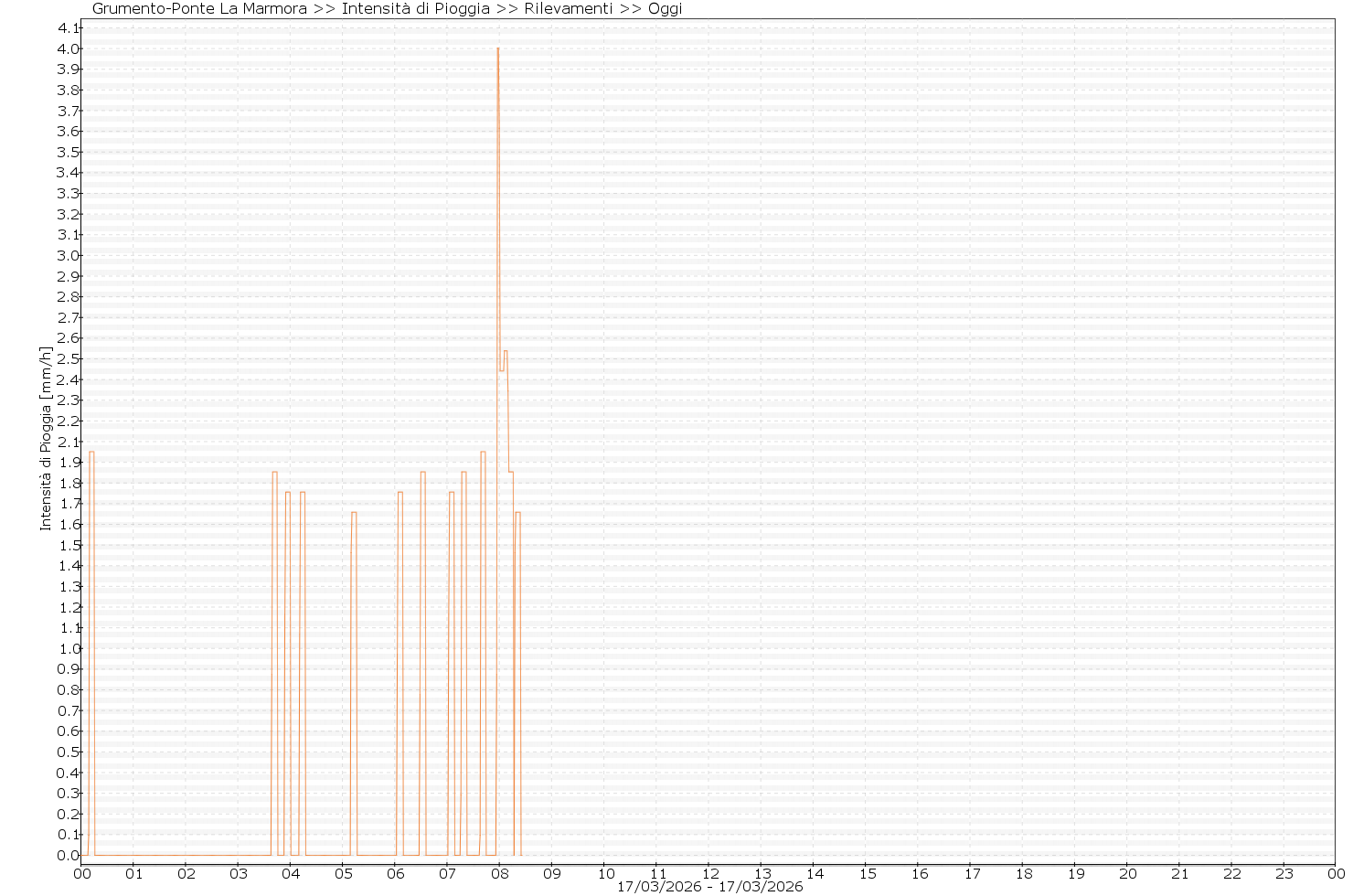
Task: Select hour 12 on the time axis
Action: (709, 873)
